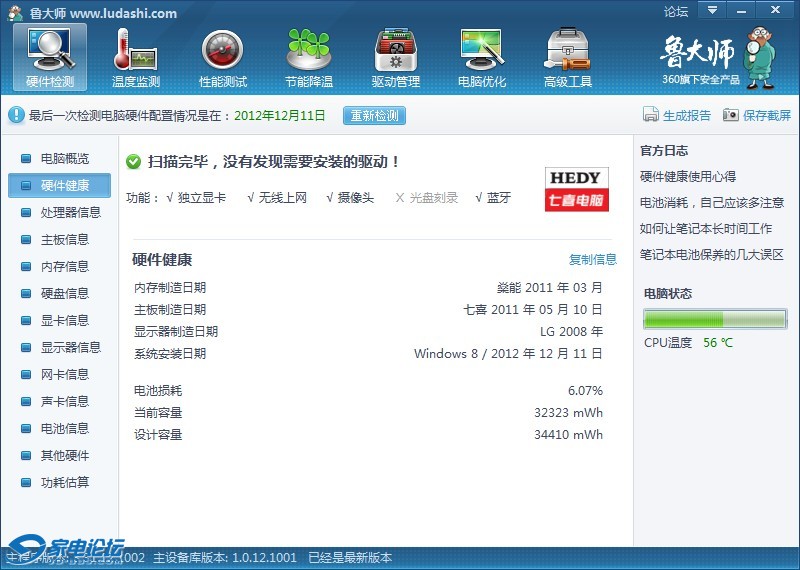Click the 复制信息 link
This screenshot has width=800, height=570.
click(593, 260)
